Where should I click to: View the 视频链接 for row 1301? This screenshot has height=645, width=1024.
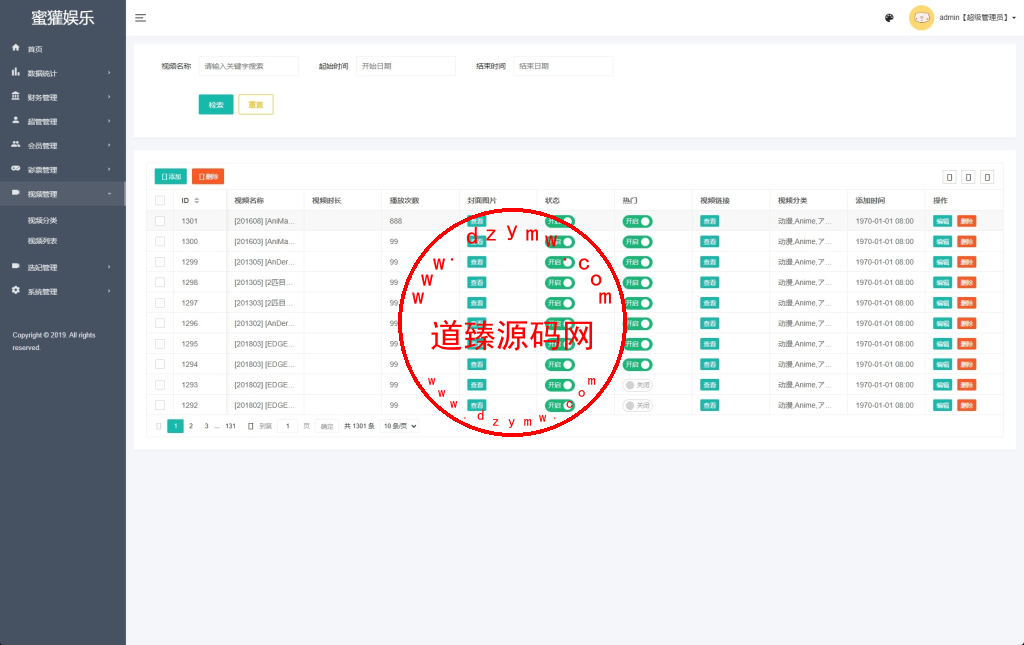click(710, 221)
